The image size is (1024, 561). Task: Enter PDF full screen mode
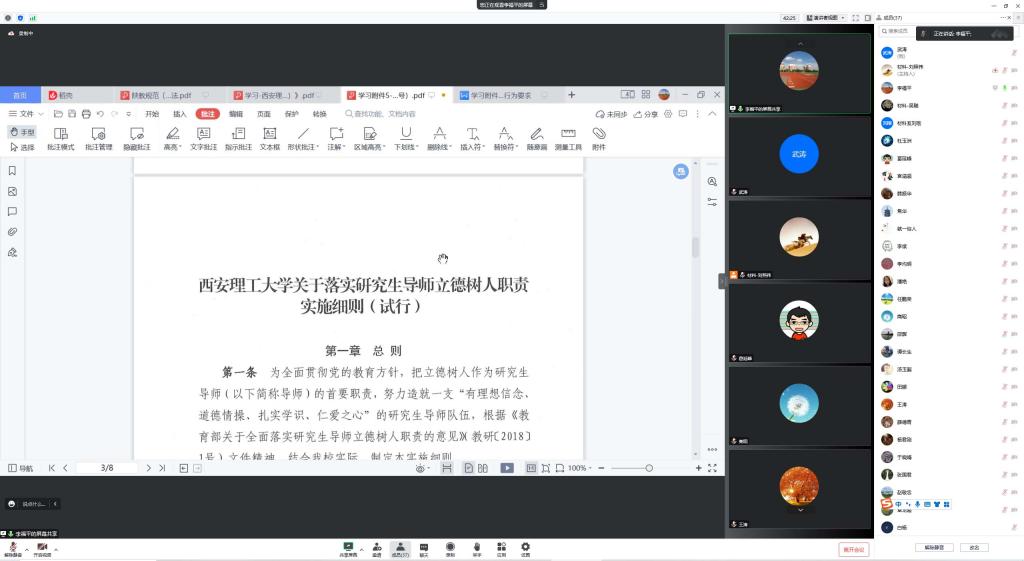click(712, 468)
